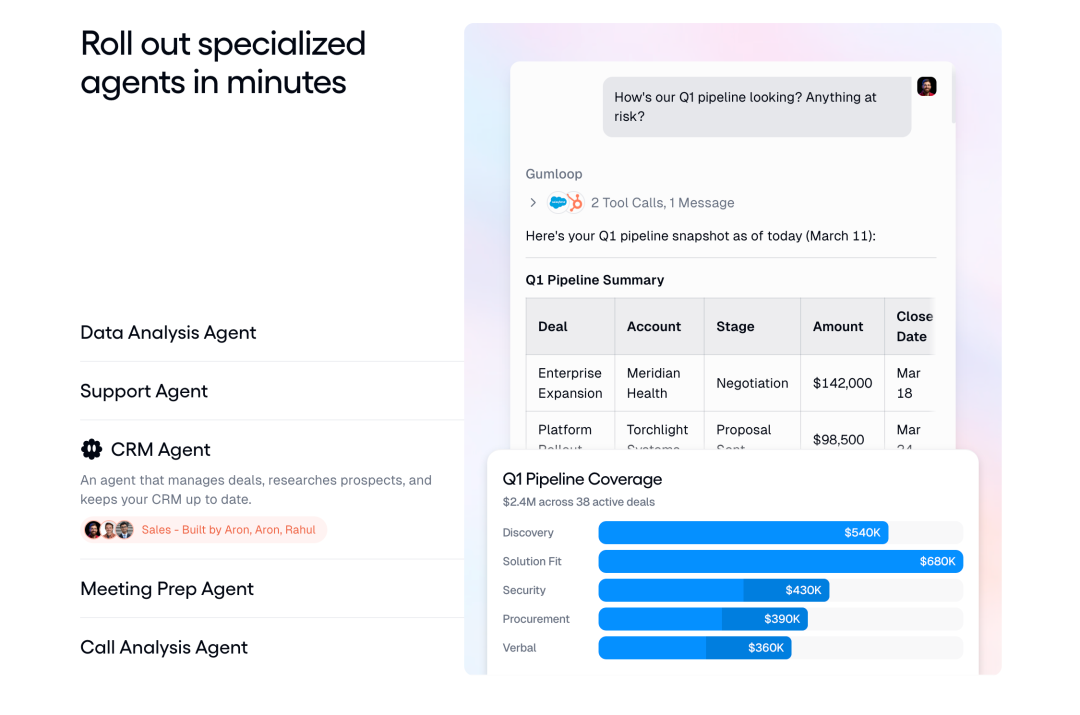Click the user avatar beside the chat message
The height and width of the screenshot is (715, 1080).
click(x=927, y=87)
